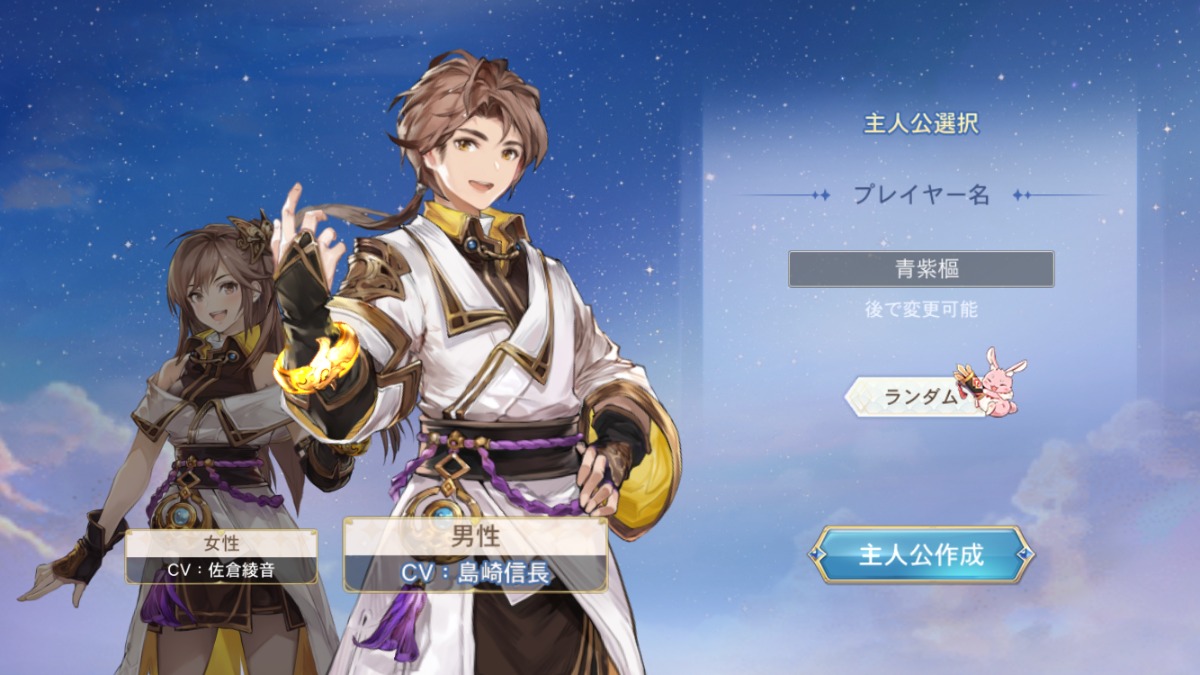Generate a random name with ランダム

coord(921,396)
